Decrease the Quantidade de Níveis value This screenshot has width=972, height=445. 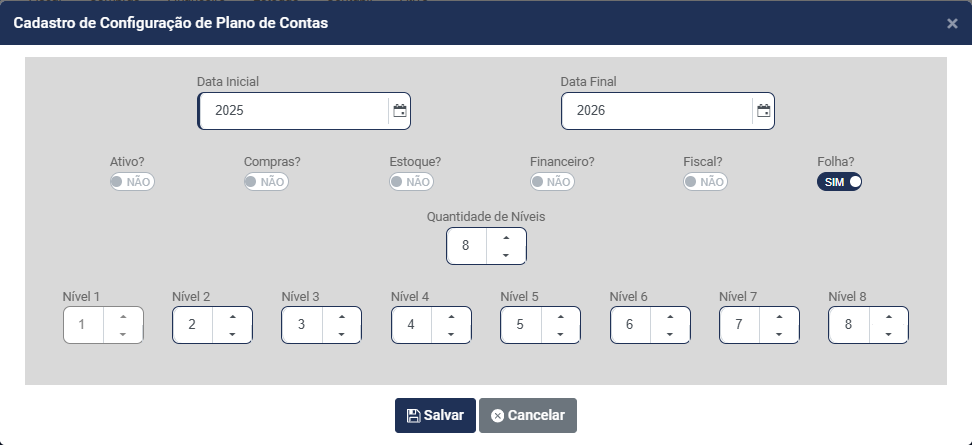pos(506,255)
